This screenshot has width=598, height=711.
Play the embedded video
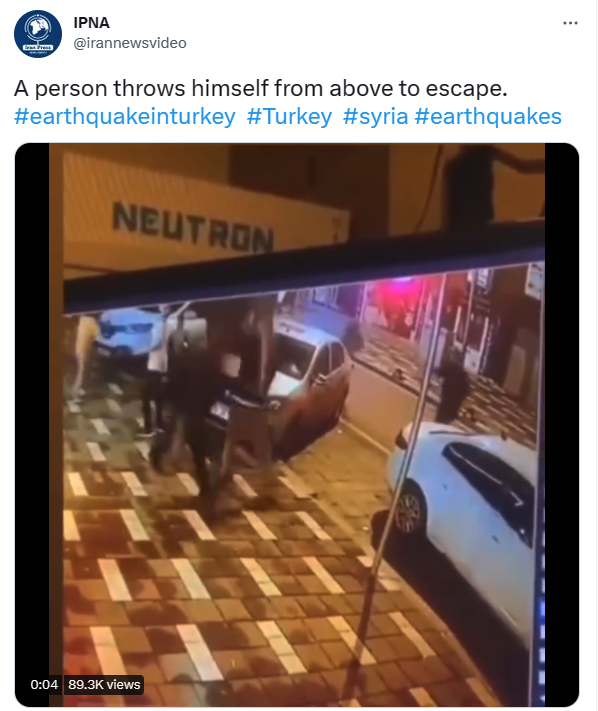pyautogui.click(x=297, y=424)
